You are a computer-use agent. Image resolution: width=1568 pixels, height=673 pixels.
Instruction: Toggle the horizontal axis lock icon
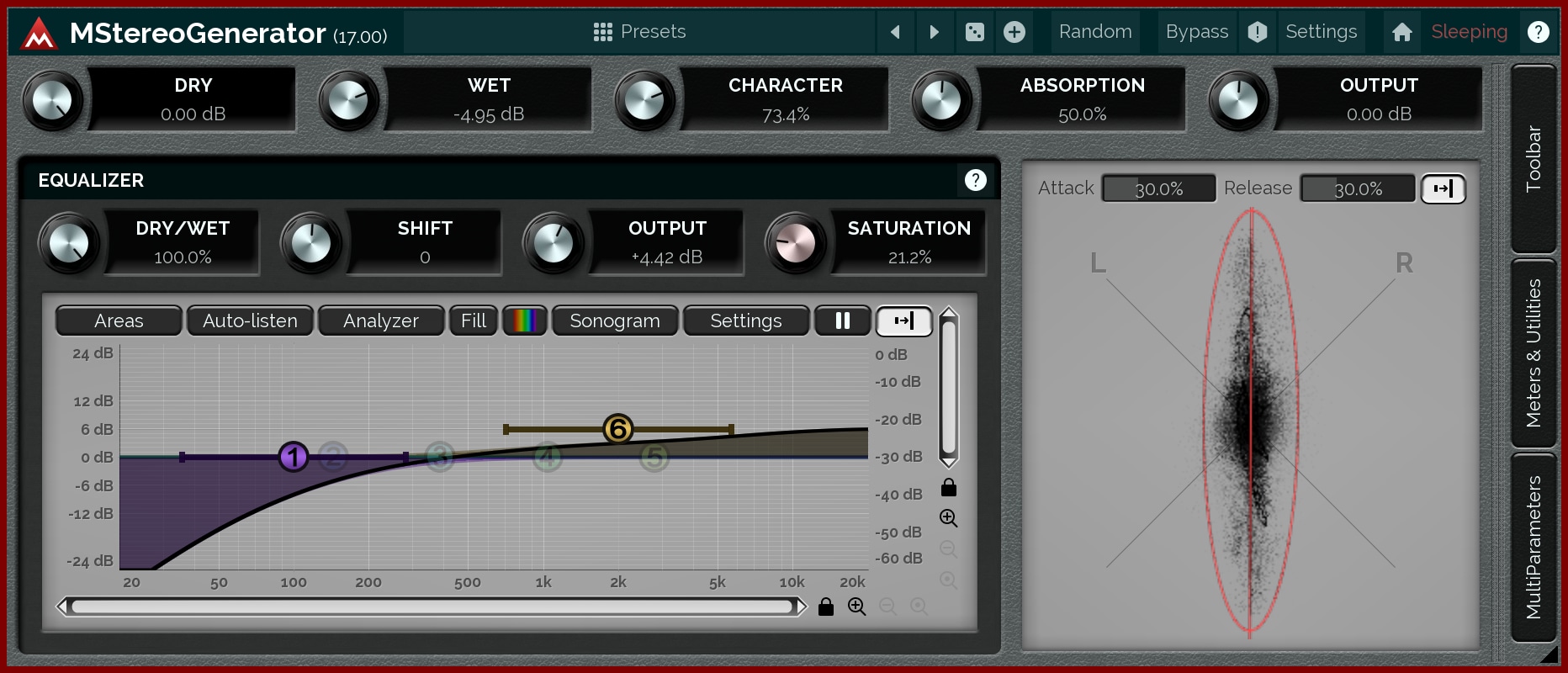[x=826, y=607]
